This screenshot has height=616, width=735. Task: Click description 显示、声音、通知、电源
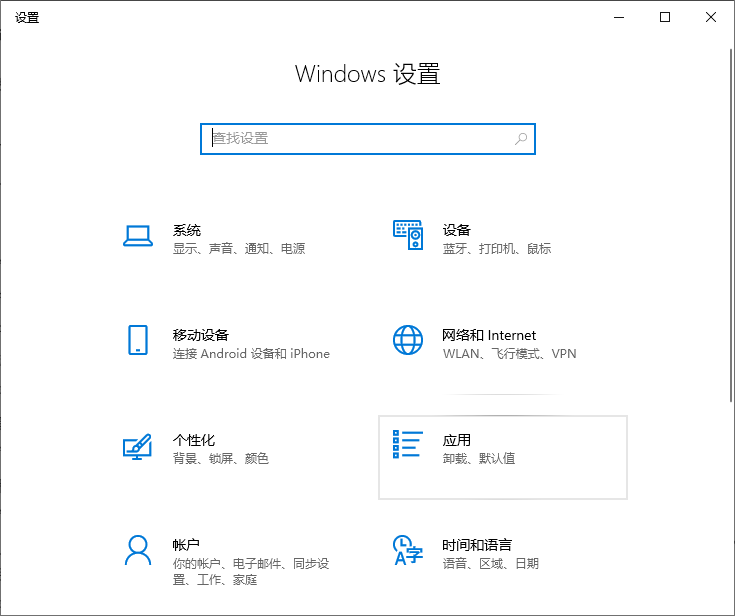click(239, 248)
